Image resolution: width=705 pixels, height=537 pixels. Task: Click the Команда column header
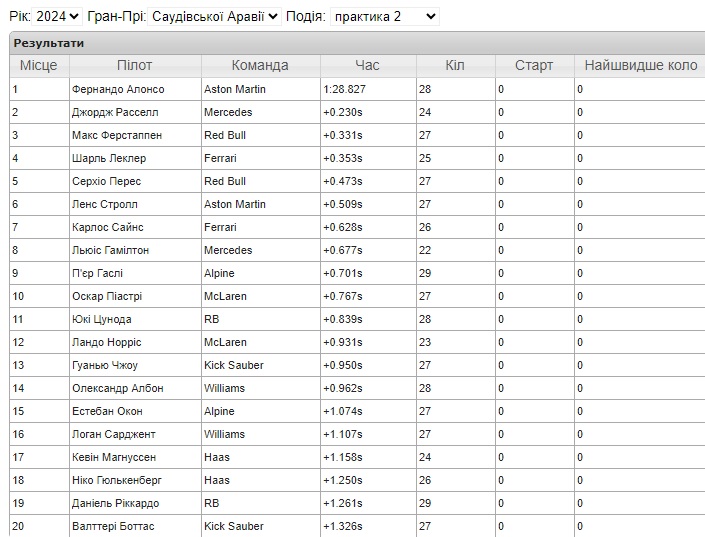point(260,65)
